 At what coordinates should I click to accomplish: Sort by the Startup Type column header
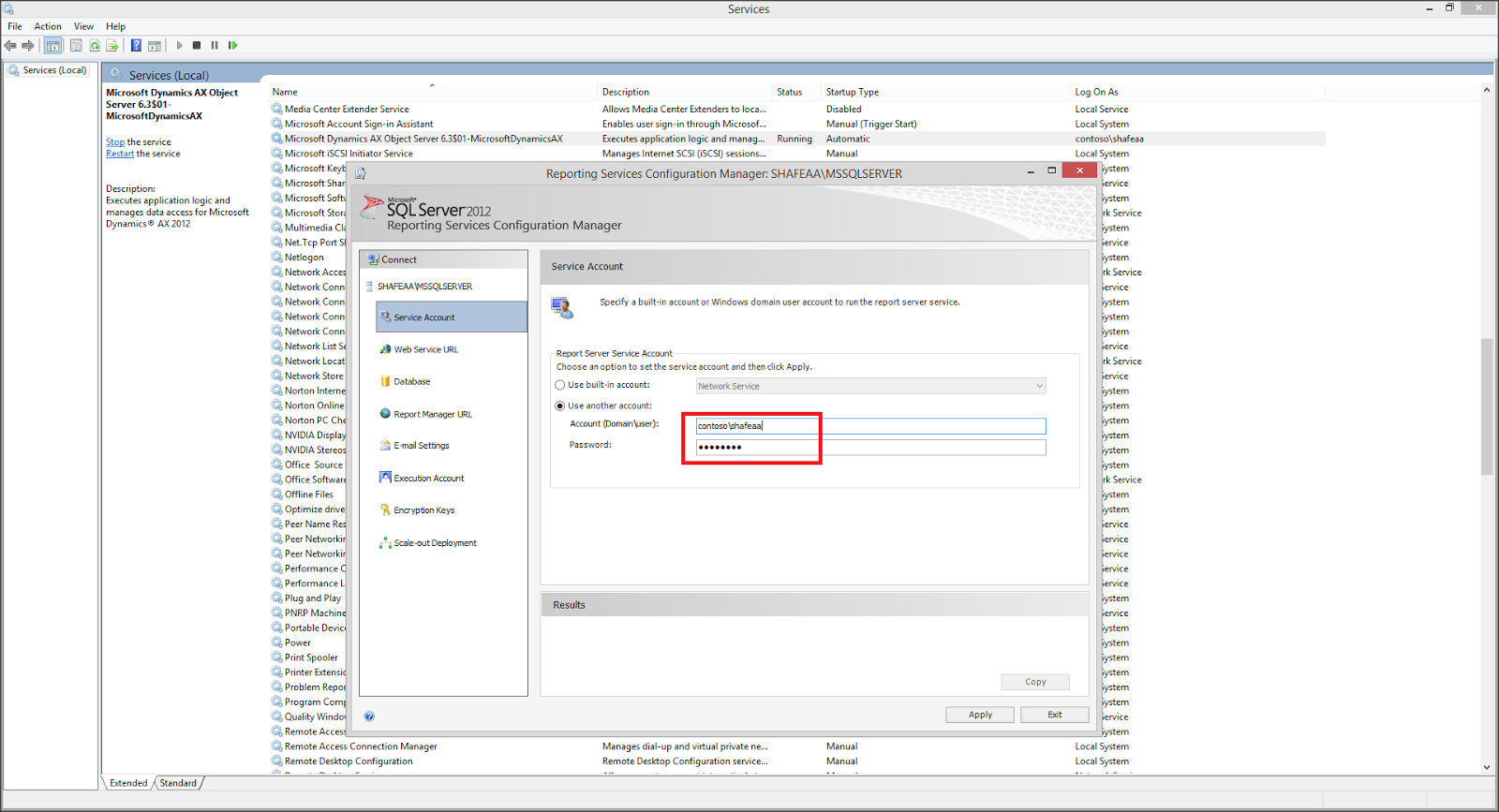tap(946, 92)
